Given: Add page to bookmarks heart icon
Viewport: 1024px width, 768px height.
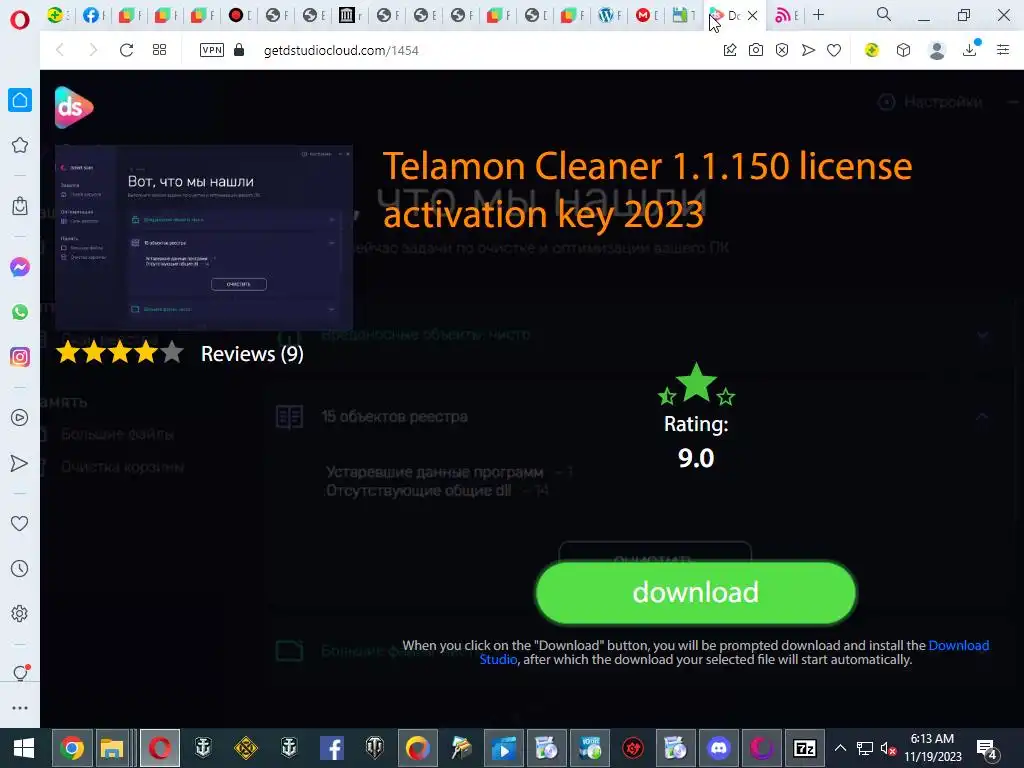Looking at the screenshot, I should tap(834, 50).
